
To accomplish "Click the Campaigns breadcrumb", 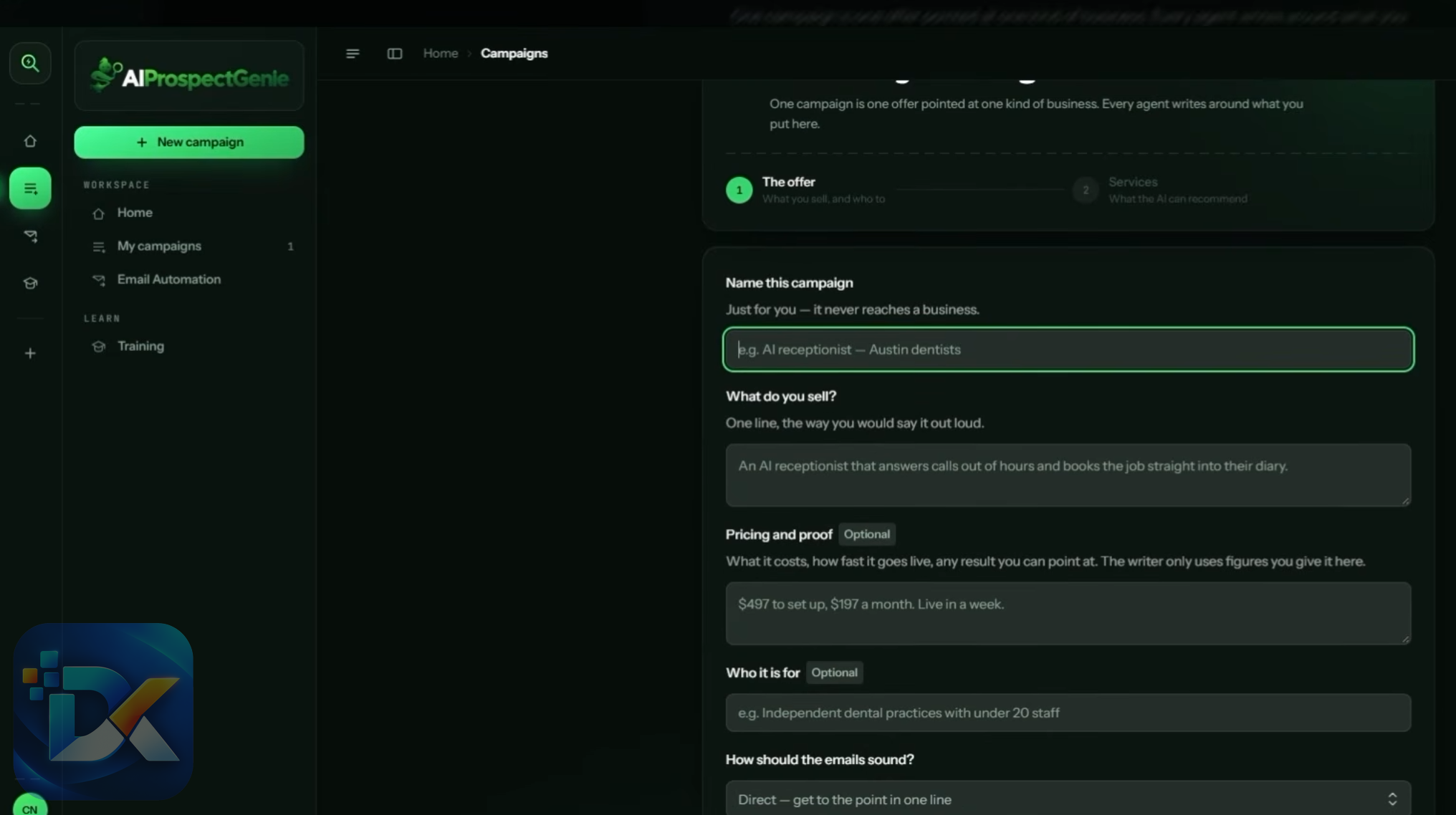I will tap(514, 54).
